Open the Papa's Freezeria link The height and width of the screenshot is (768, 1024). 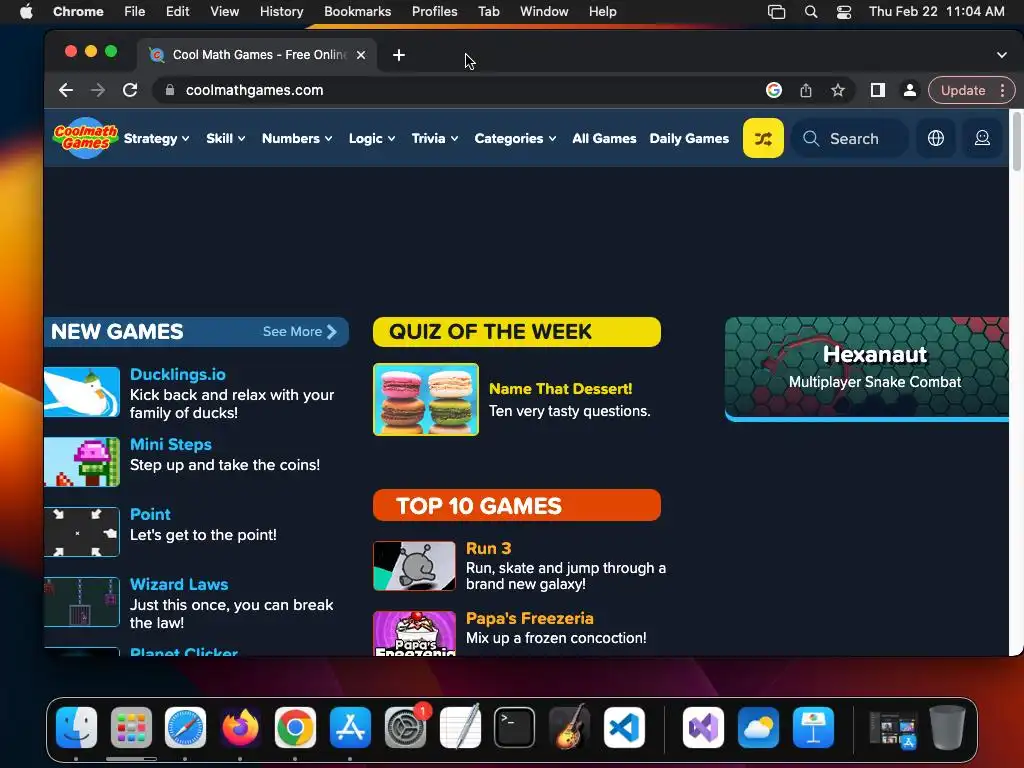coord(530,618)
